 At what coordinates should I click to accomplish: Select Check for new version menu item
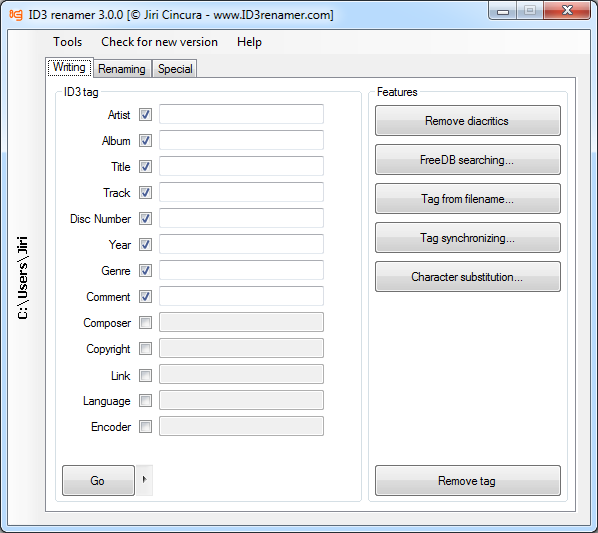(x=159, y=42)
